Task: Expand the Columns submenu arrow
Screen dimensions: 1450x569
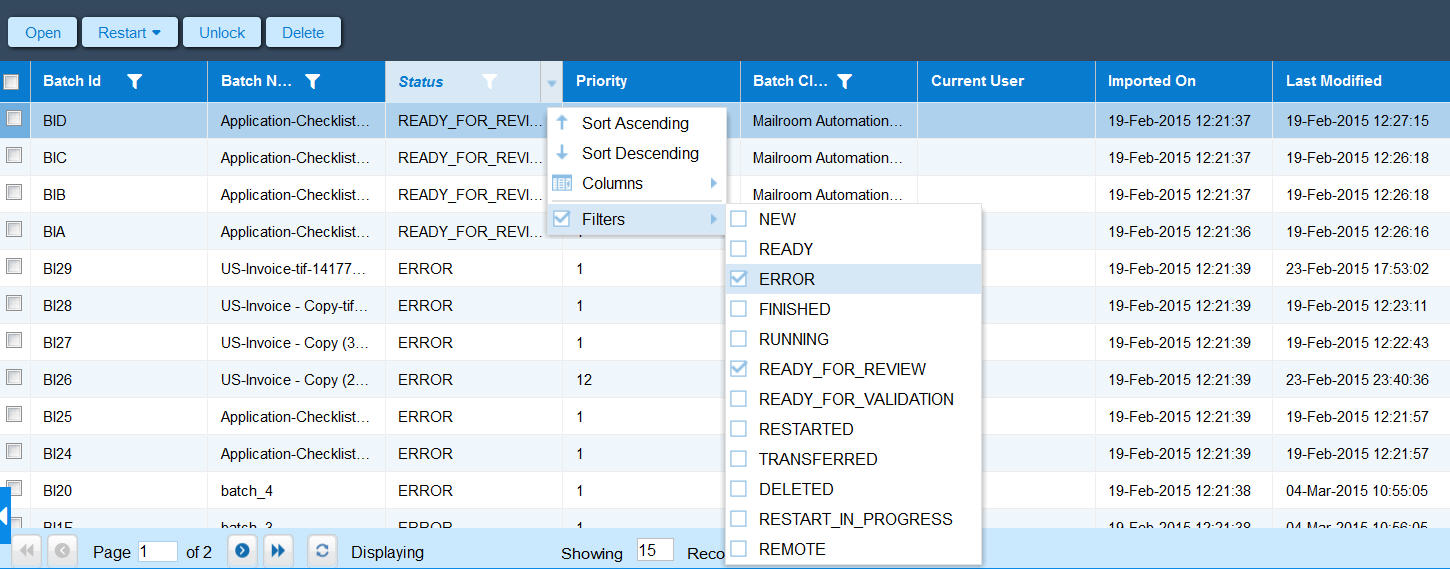Action: coord(714,183)
